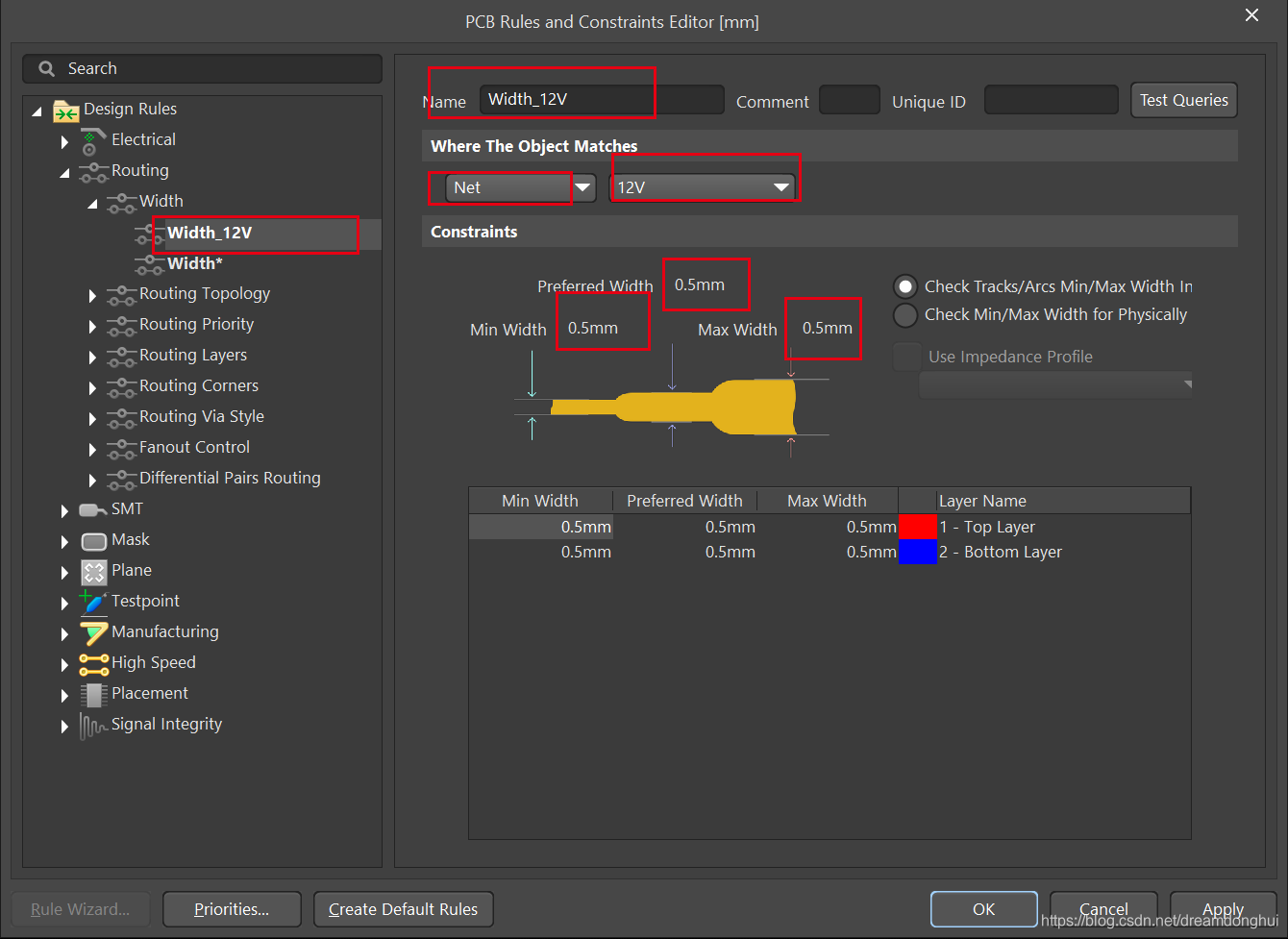The height and width of the screenshot is (939, 1288).
Task: Click the Differential Pairs Routing icon
Action: (121, 479)
